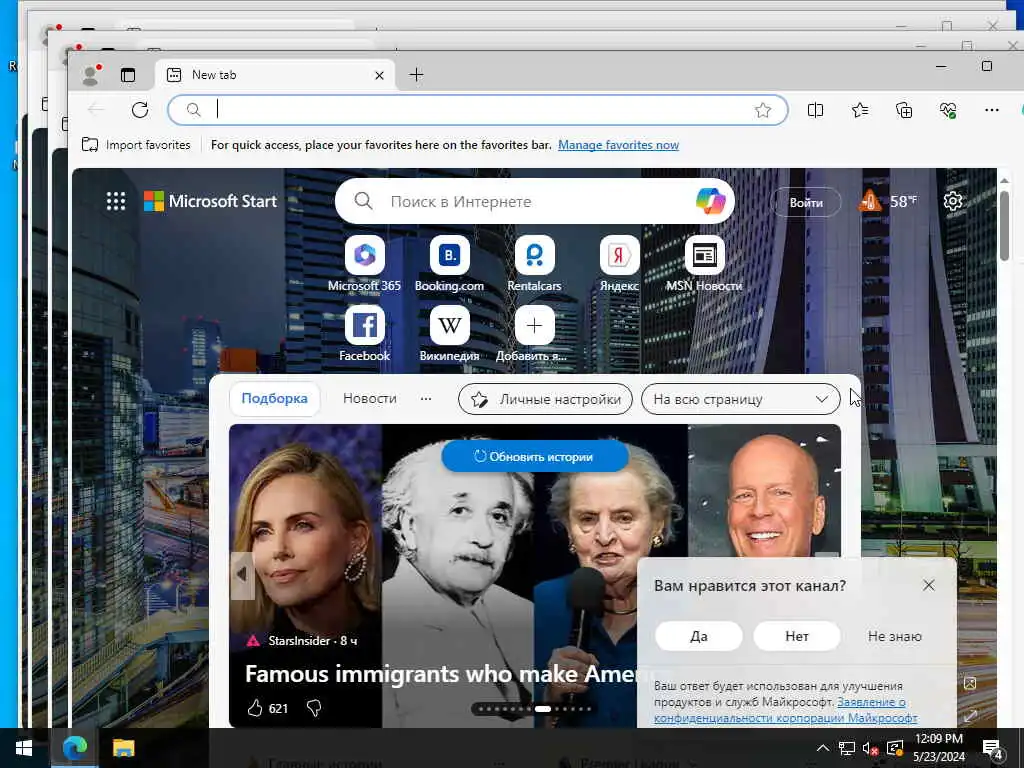
Task: Click Edge icon in taskbar
Action: click(74, 748)
